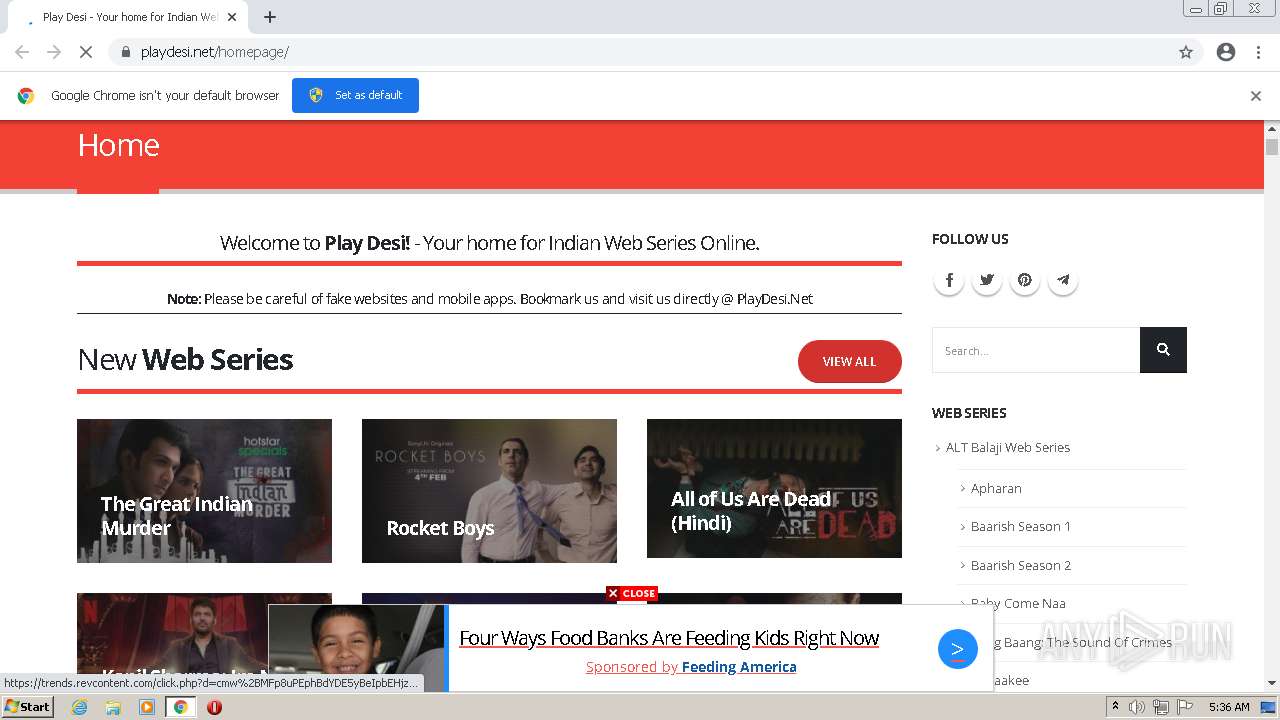The image size is (1280, 720).
Task: Open Baarish Season 2 link
Action: 1021,565
